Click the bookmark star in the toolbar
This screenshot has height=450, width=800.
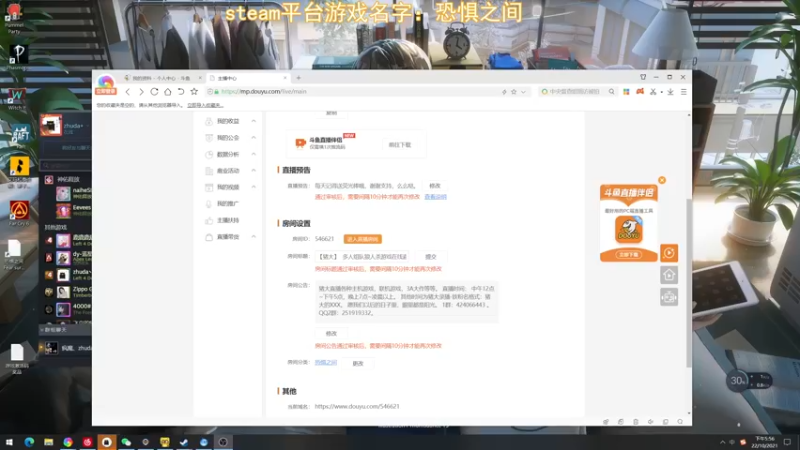click(194, 92)
